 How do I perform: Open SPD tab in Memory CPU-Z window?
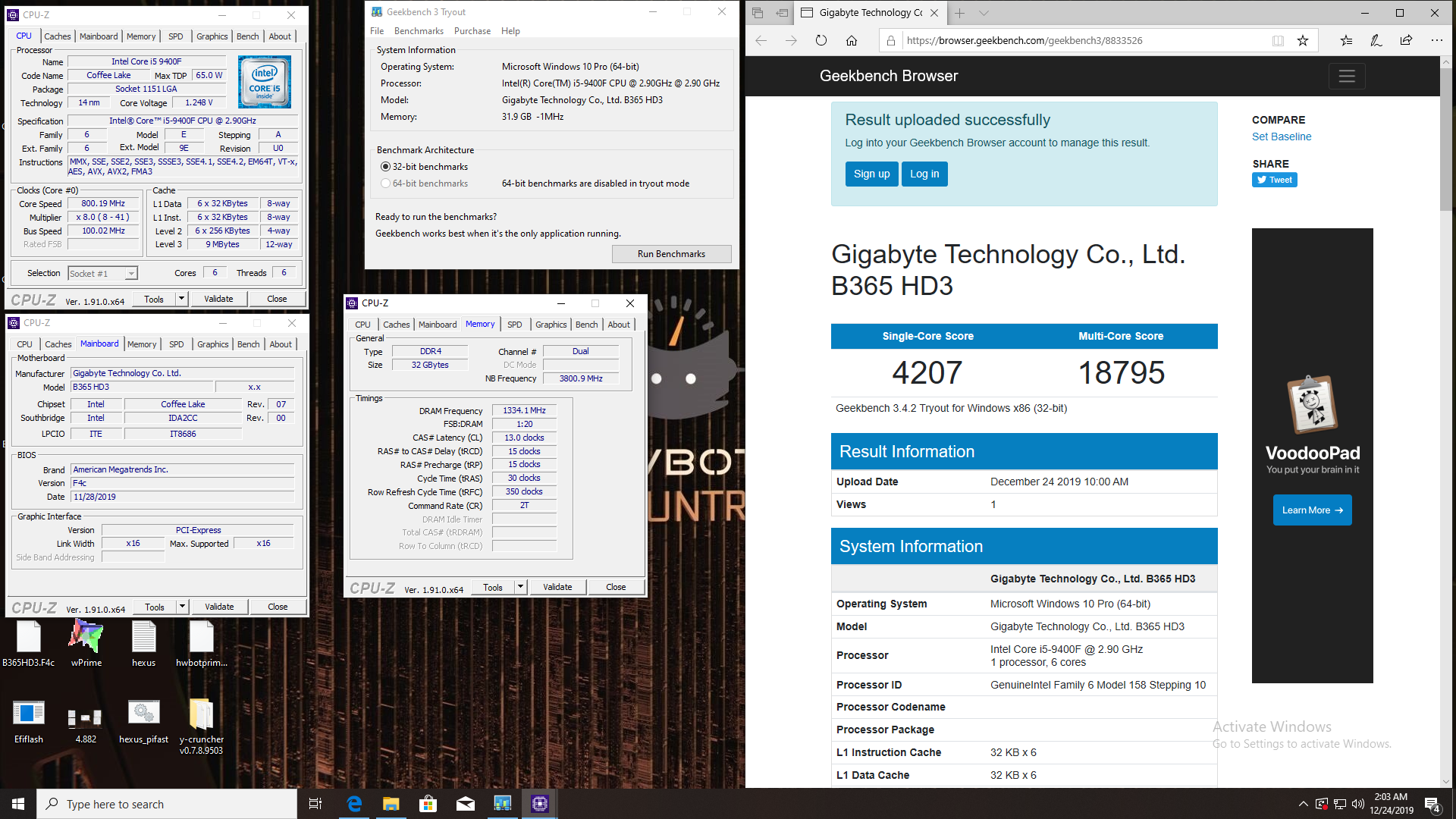click(x=514, y=325)
